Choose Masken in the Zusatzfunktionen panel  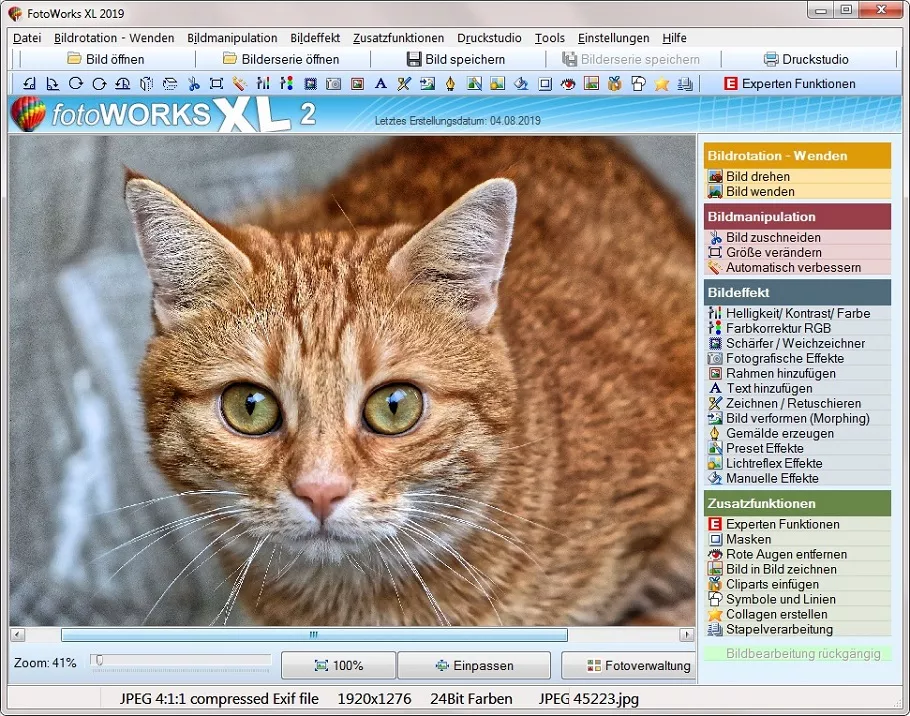point(748,540)
